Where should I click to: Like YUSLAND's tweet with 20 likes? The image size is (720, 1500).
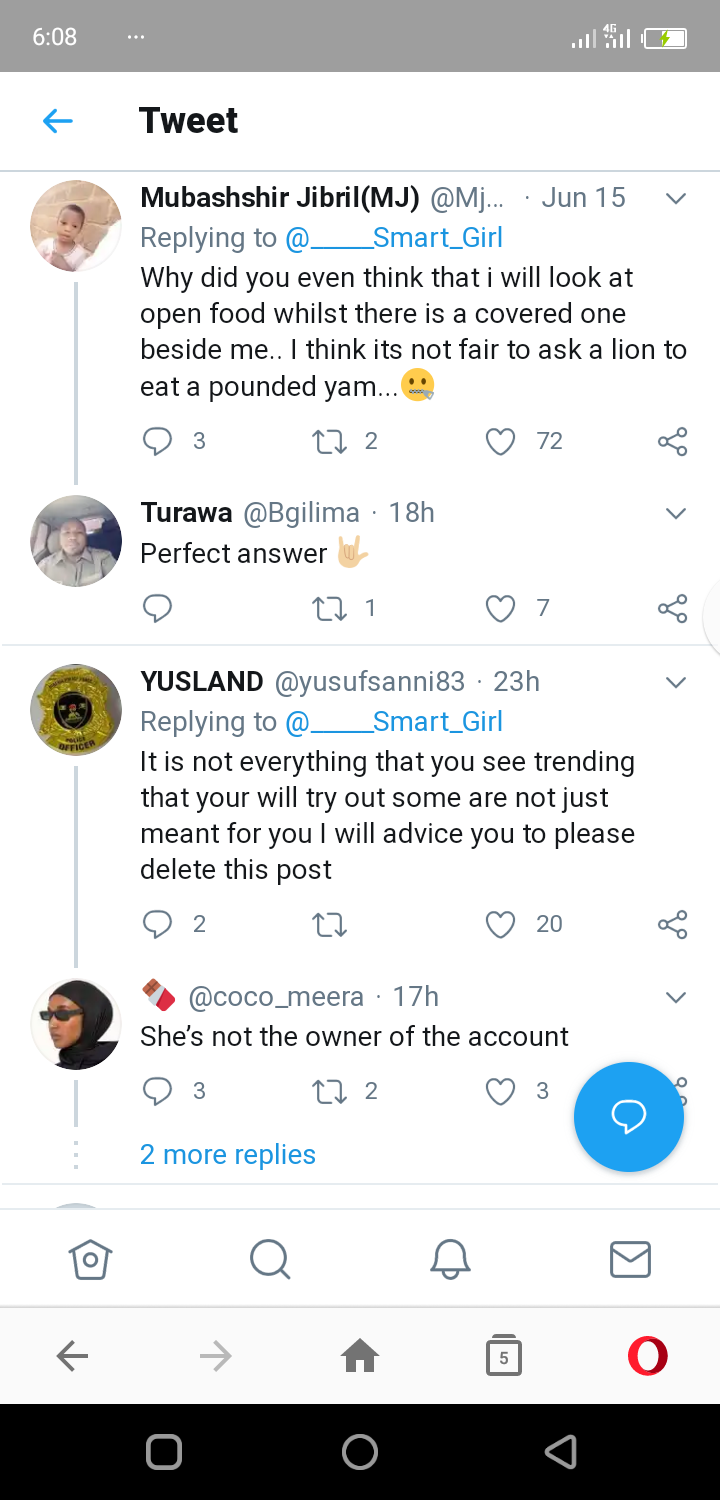click(x=500, y=924)
